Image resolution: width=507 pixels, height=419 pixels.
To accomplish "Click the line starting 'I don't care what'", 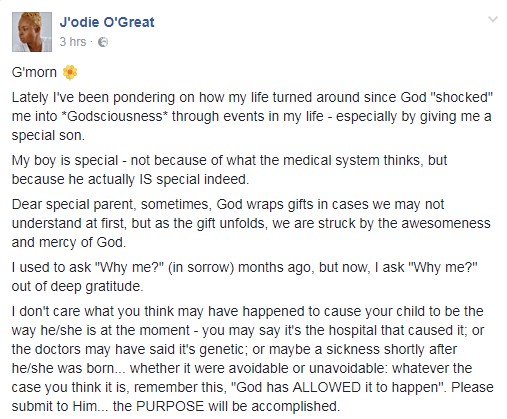I will point(247,311).
